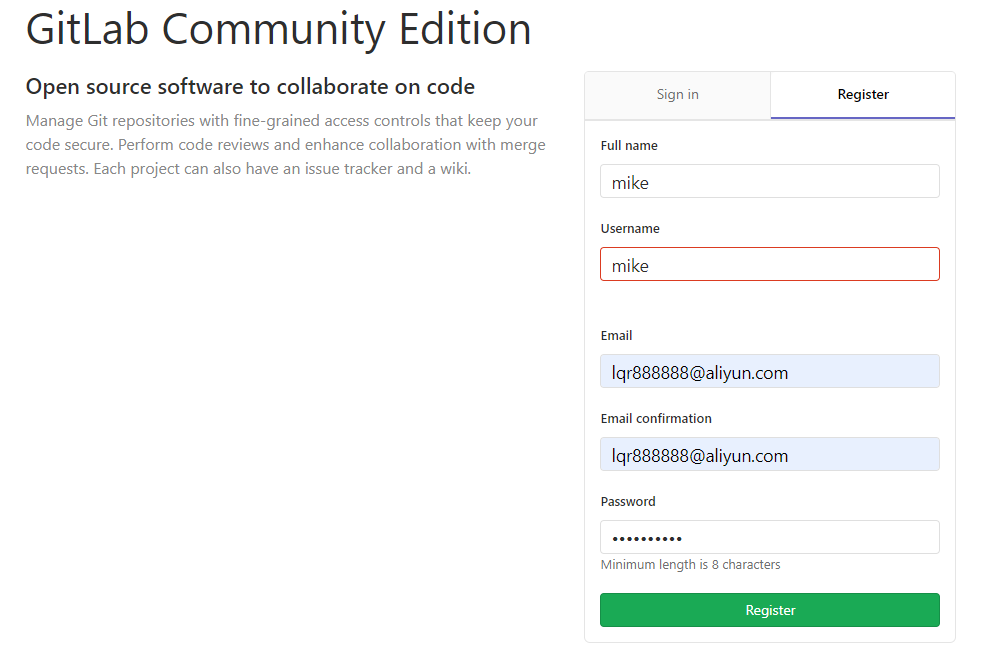990x661 pixels.
Task: Focus the Password input field
Action: tap(770, 537)
